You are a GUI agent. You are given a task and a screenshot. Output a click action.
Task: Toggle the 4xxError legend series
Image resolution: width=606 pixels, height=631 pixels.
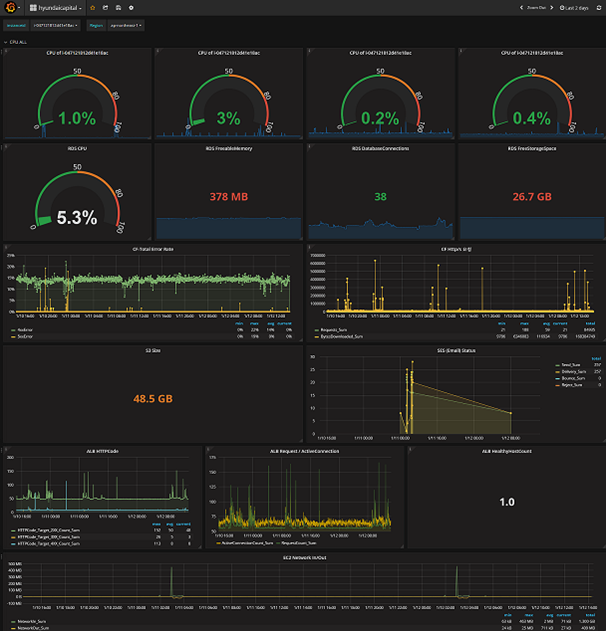[x=23, y=330]
